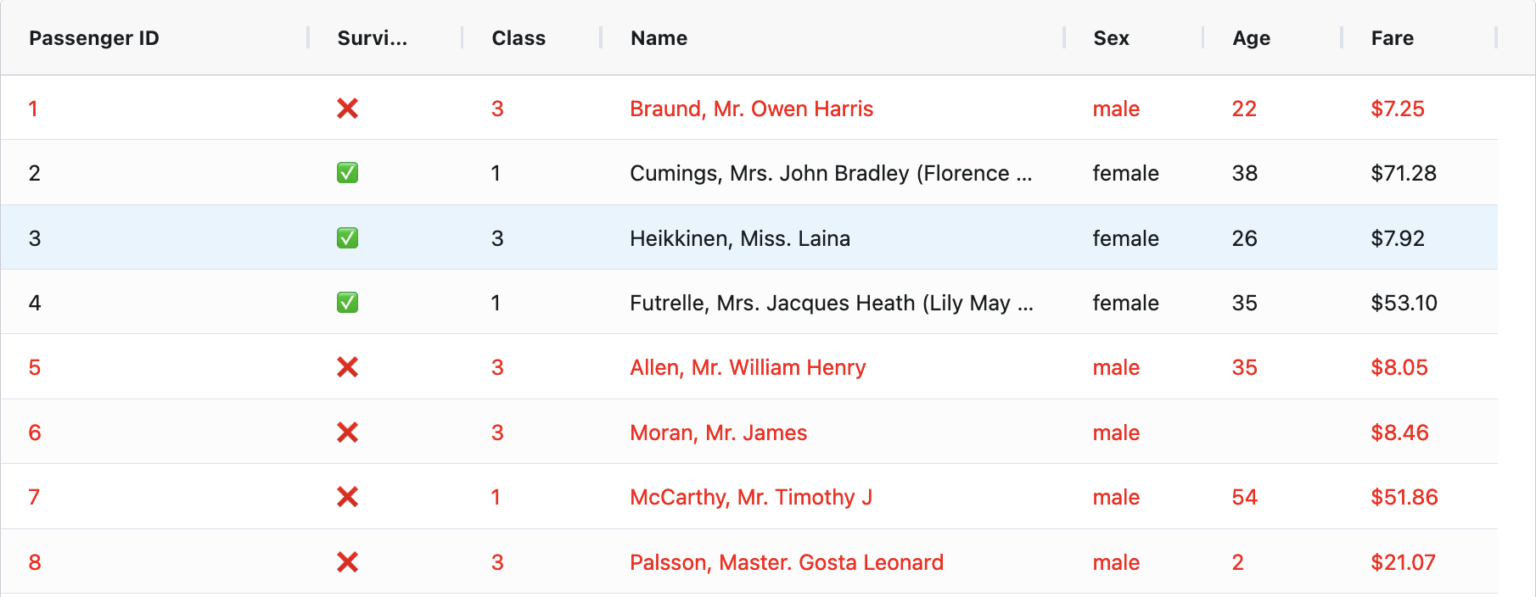Click the red X icon for McCarthy, Mr. Timothy J
This screenshot has width=1536, height=597.
[x=347, y=497]
